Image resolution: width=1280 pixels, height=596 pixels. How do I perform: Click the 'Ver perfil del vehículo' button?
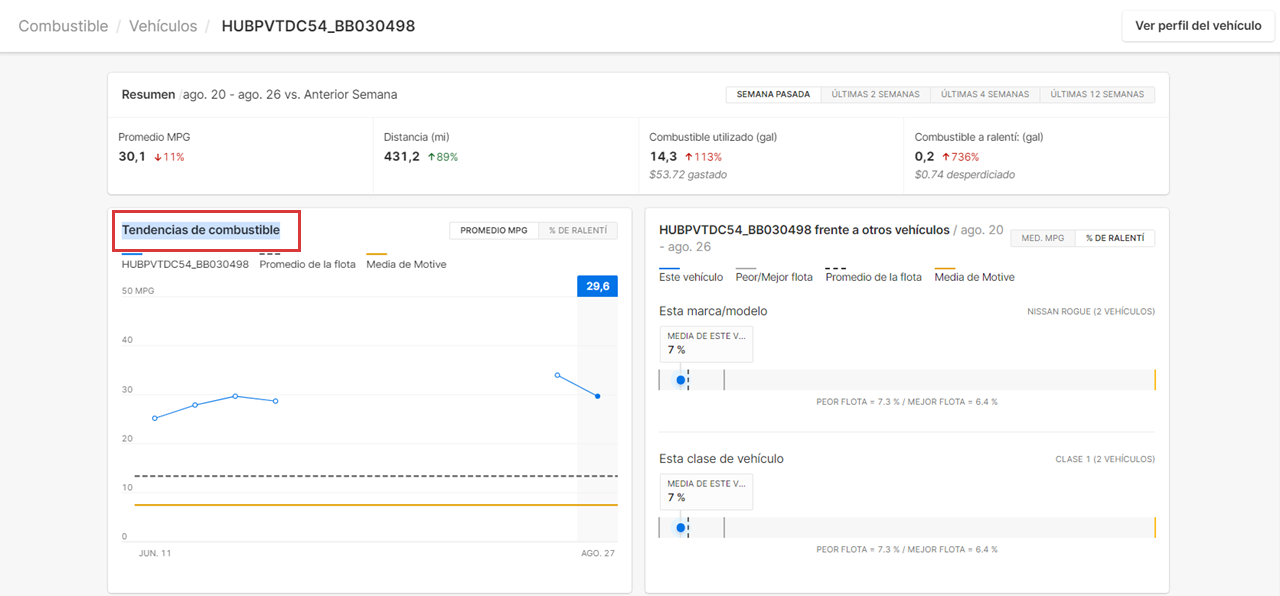[1197, 25]
